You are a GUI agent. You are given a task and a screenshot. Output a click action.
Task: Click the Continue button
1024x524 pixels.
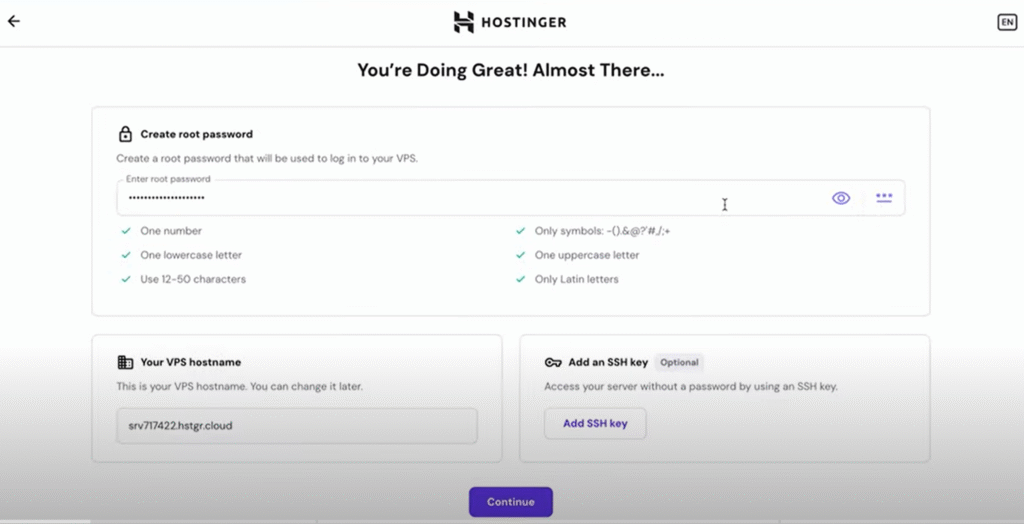[x=511, y=502]
